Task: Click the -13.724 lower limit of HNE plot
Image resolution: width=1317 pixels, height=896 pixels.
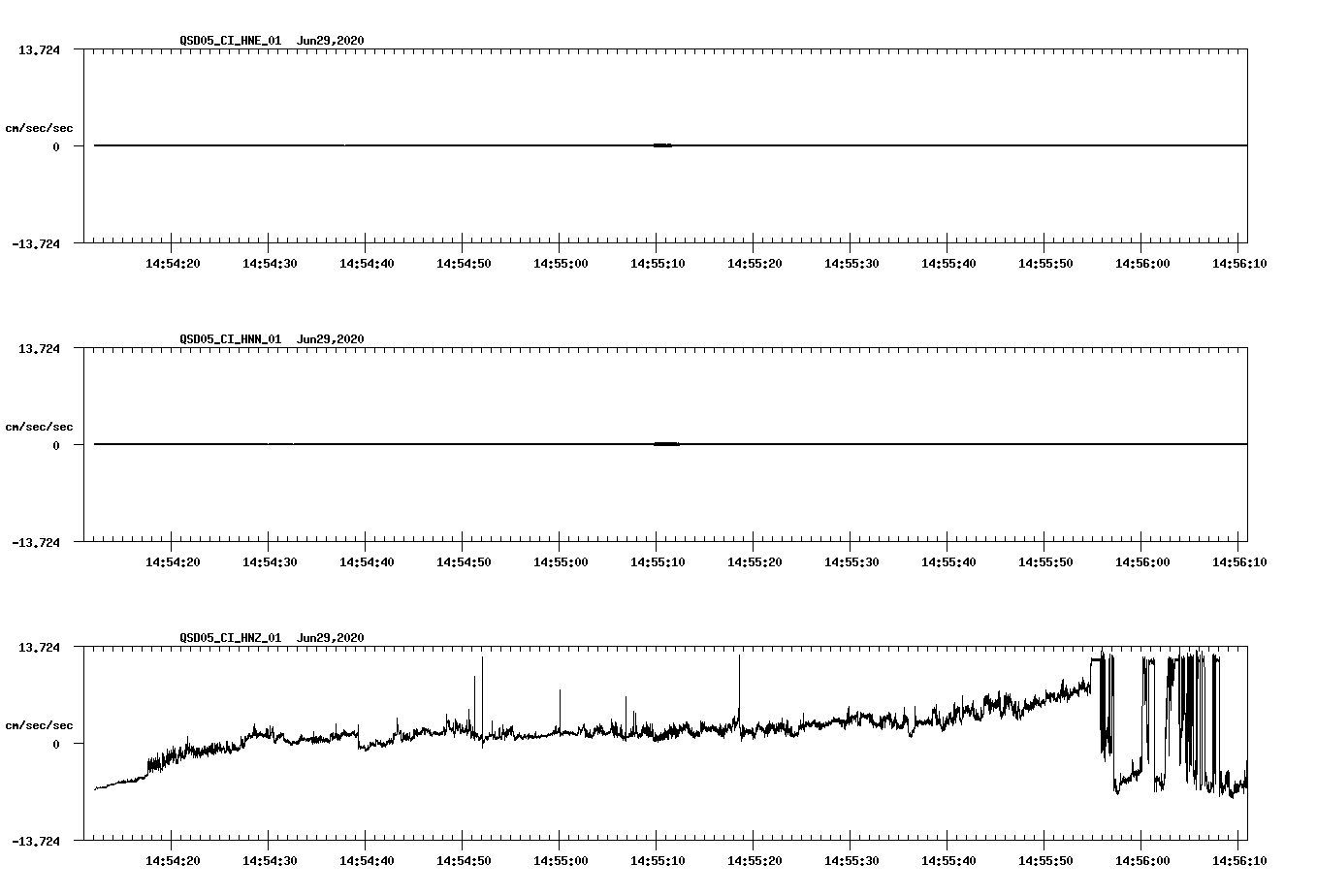Action: point(36,243)
